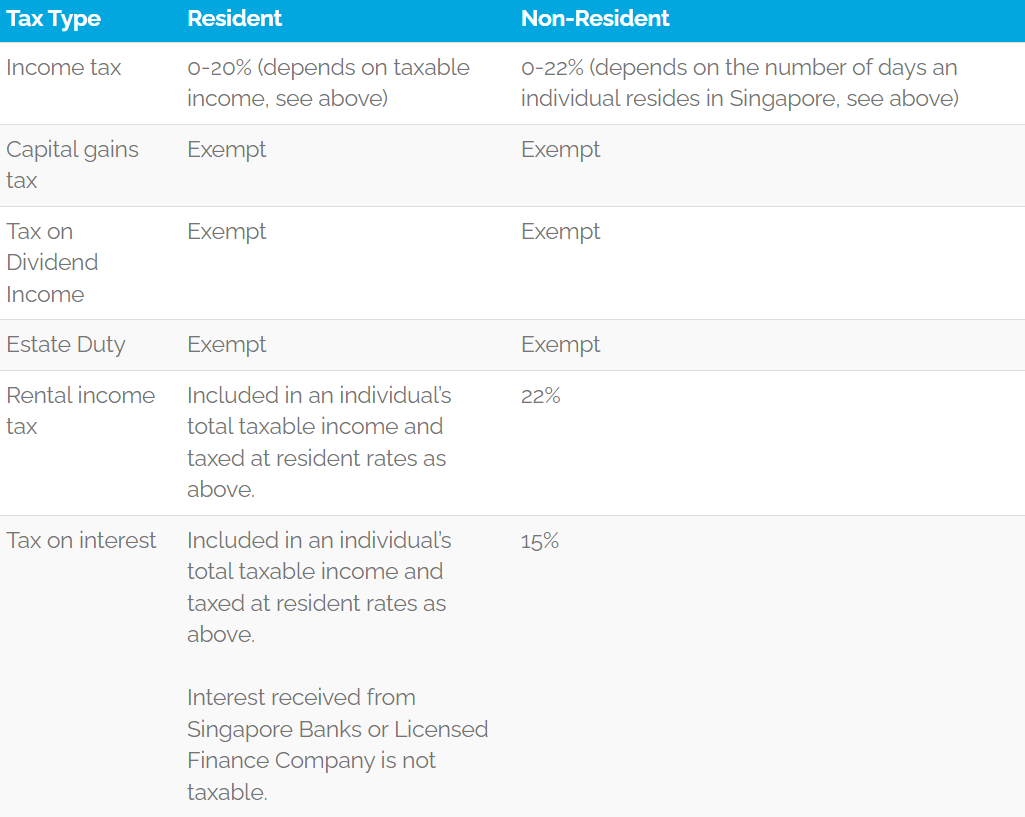The height and width of the screenshot is (817, 1025).
Task: Click Non-Resident Exempt cell for Estate Duty
Action: coord(560,346)
